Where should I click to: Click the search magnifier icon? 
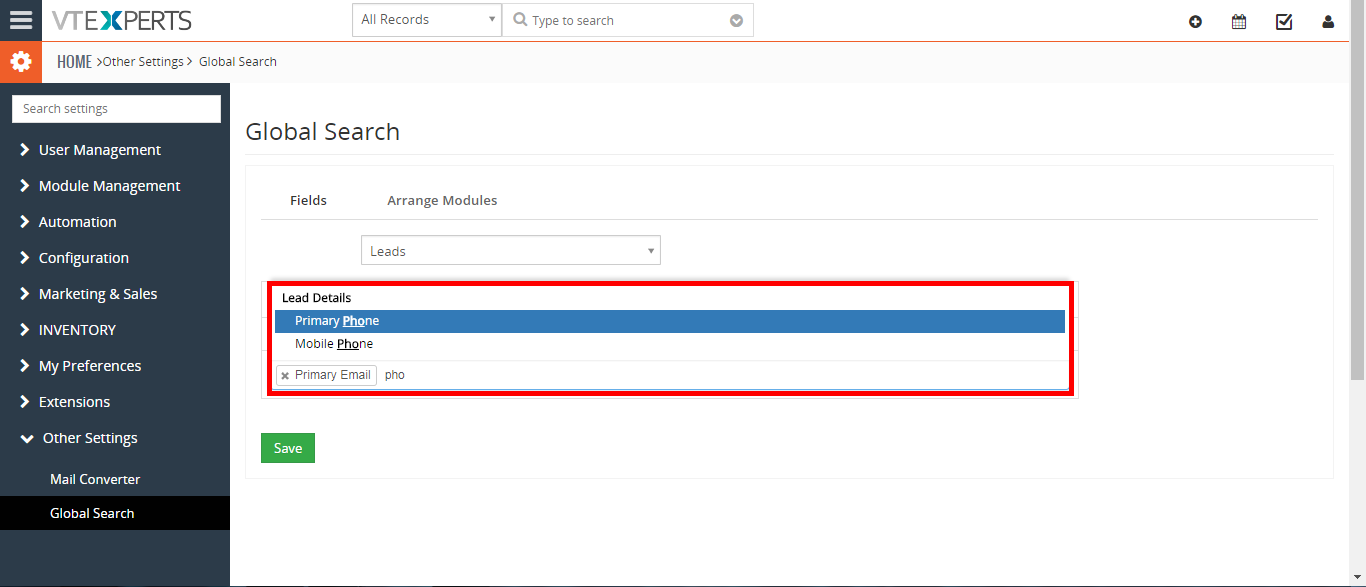click(520, 20)
